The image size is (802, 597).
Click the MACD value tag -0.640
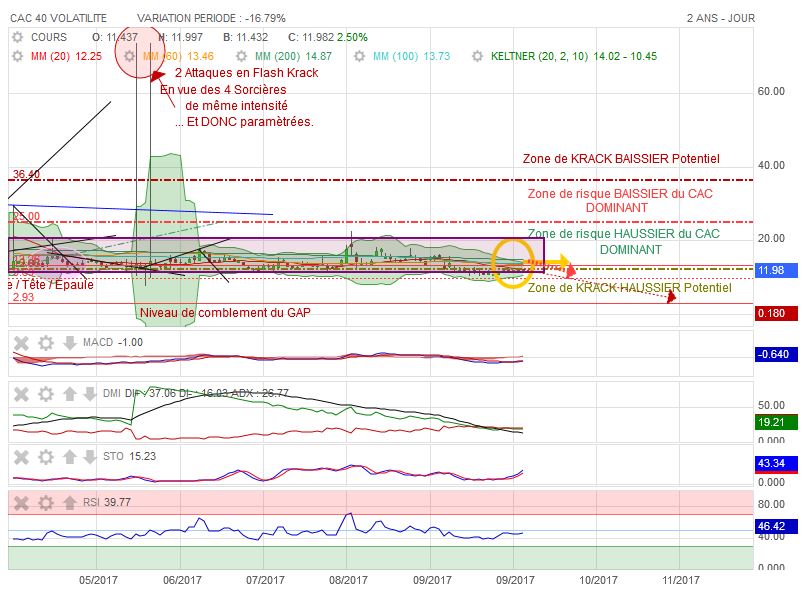pyautogui.click(x=776, y=354)
